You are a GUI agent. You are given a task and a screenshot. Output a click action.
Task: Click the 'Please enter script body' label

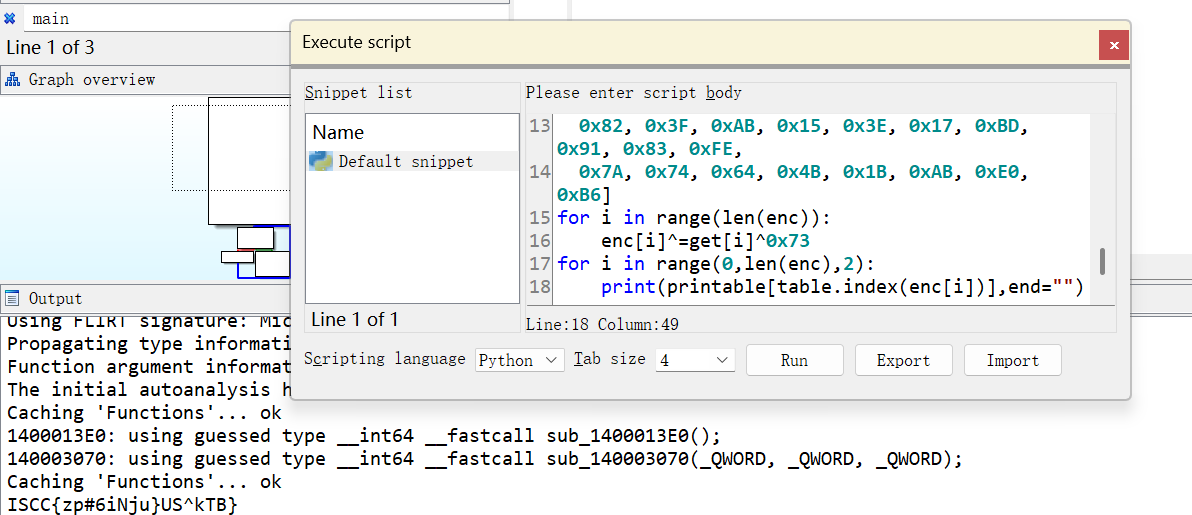click(633, 93)
